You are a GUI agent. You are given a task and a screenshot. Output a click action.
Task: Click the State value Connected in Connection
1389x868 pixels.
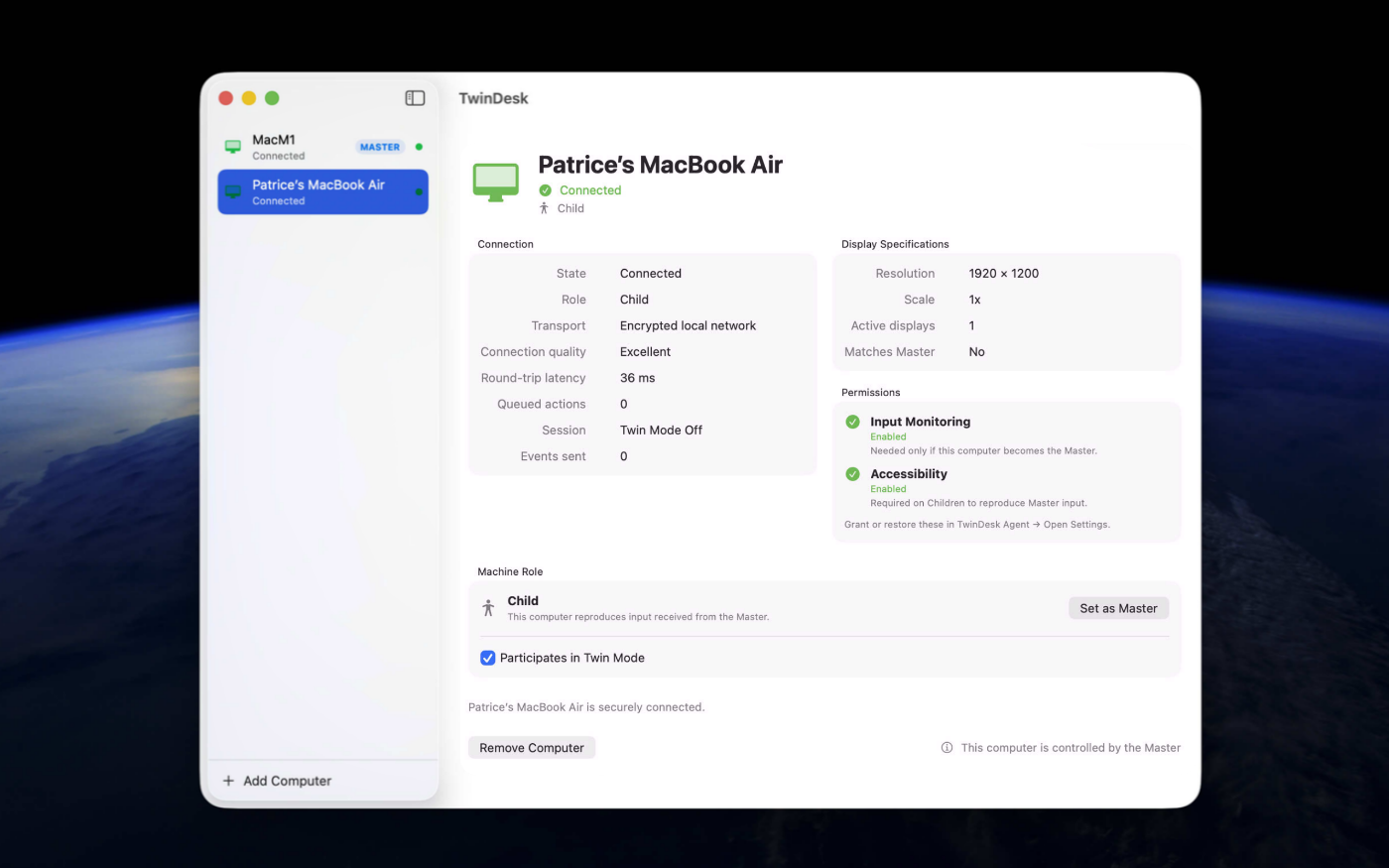coord(651,274)
